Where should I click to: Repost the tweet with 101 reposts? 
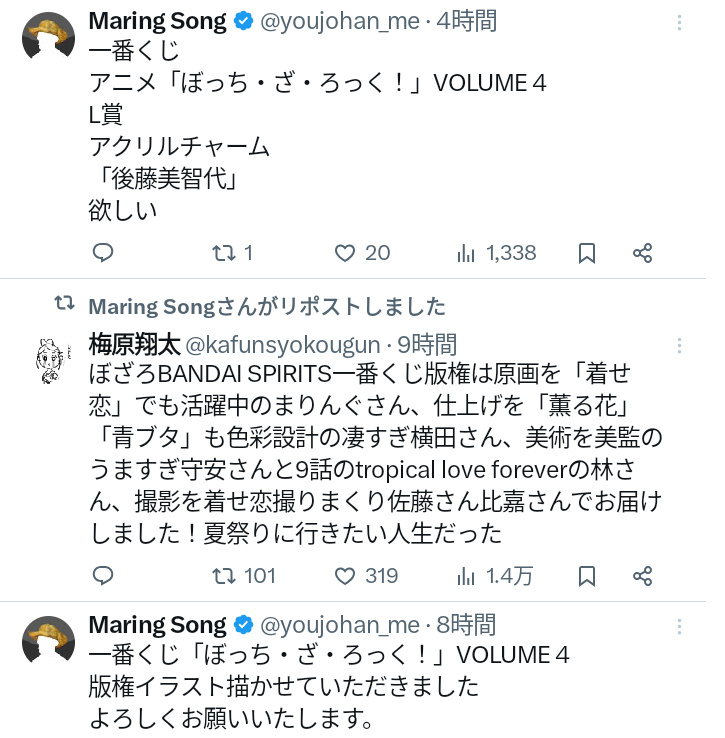(244, 576)
